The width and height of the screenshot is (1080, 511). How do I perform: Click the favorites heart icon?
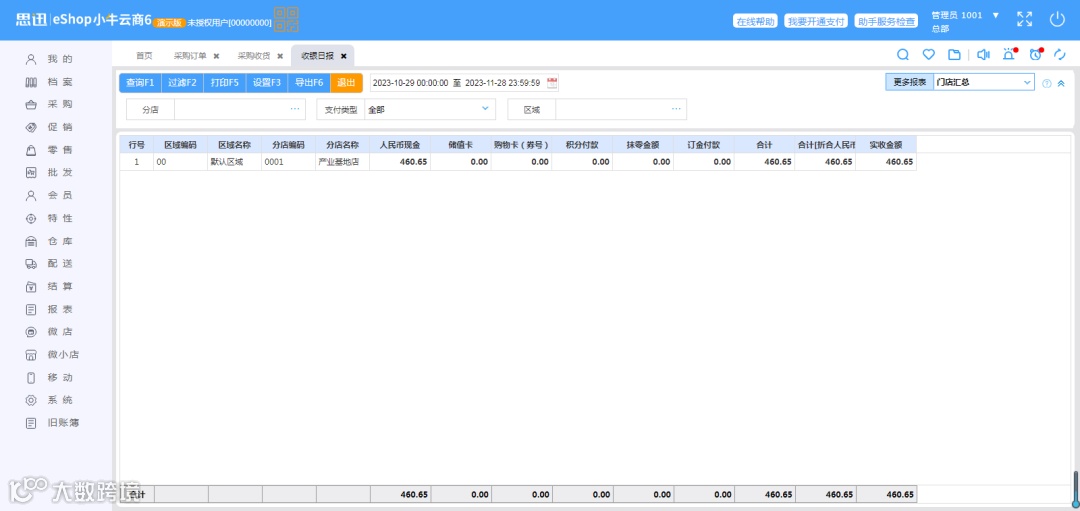pos(928,55)
